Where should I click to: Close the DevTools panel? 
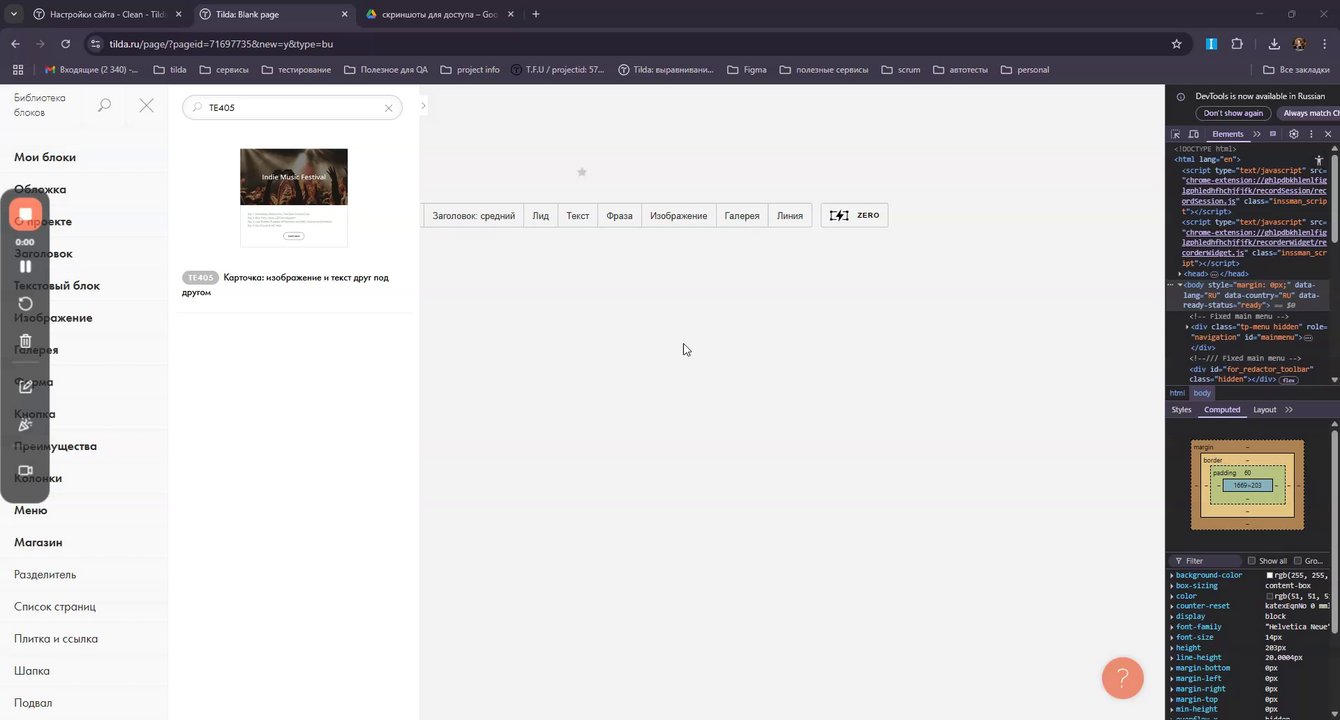point(1329,134)
